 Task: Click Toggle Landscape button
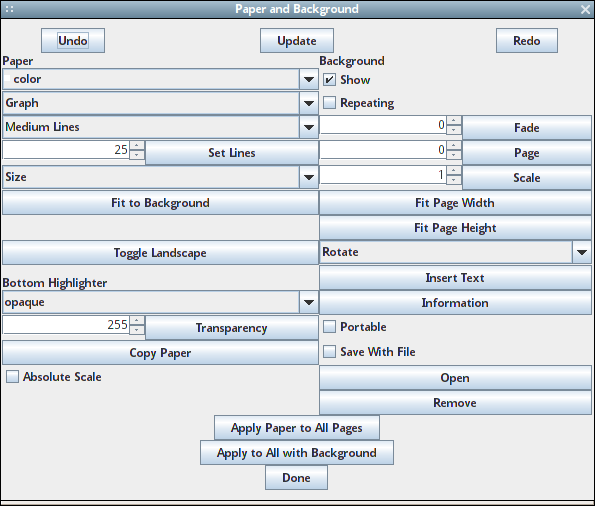click(x=160, y=253)
